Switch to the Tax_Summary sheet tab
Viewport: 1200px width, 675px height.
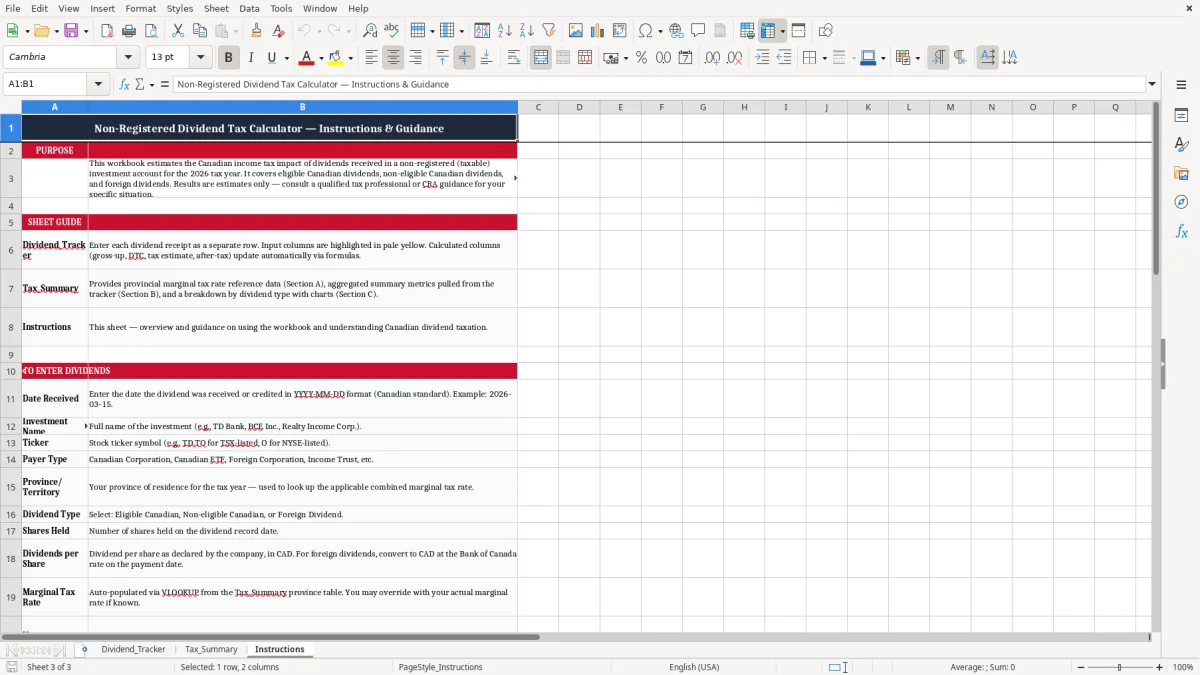(211, 649)
